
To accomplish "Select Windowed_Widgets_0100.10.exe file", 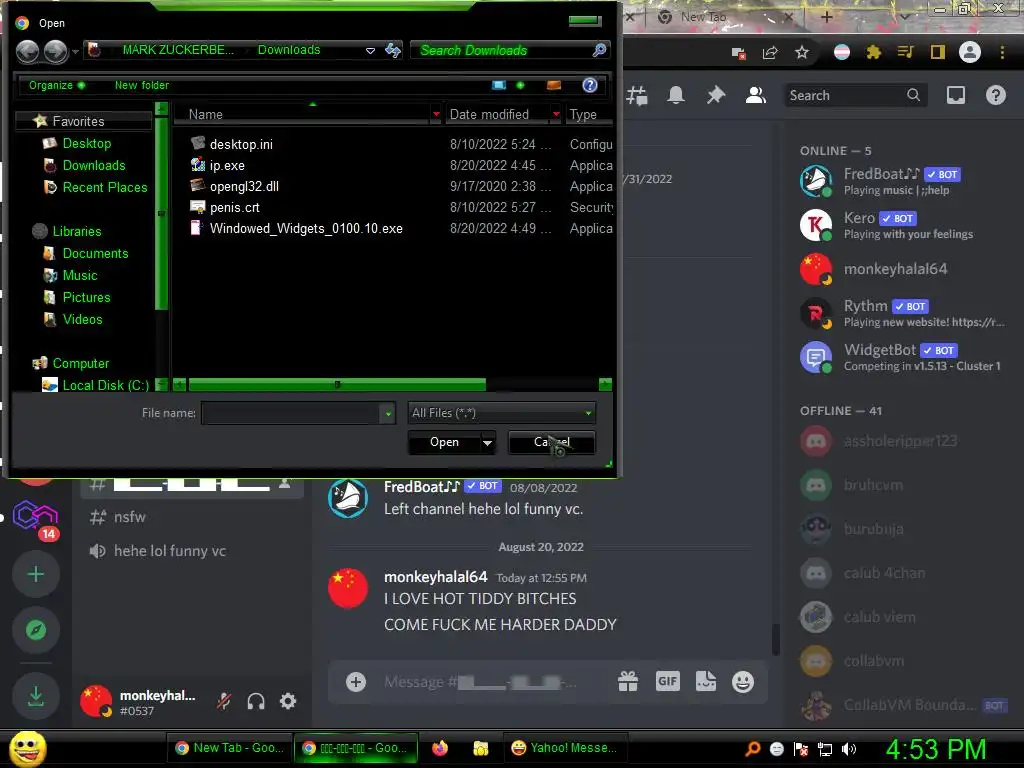I will 306,229.
